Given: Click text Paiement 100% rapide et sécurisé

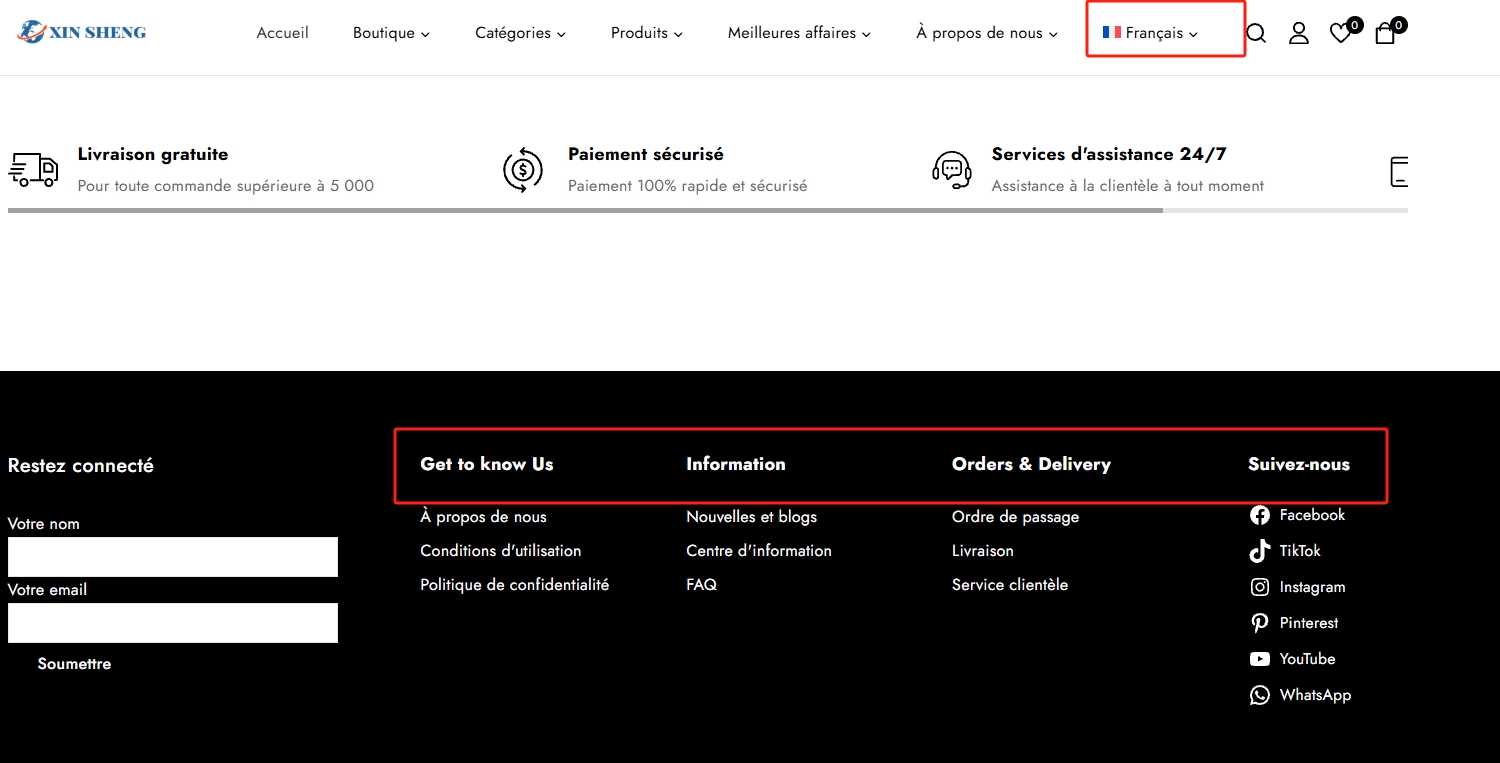Looking at the screenshot, I should [x=687, y=186].
